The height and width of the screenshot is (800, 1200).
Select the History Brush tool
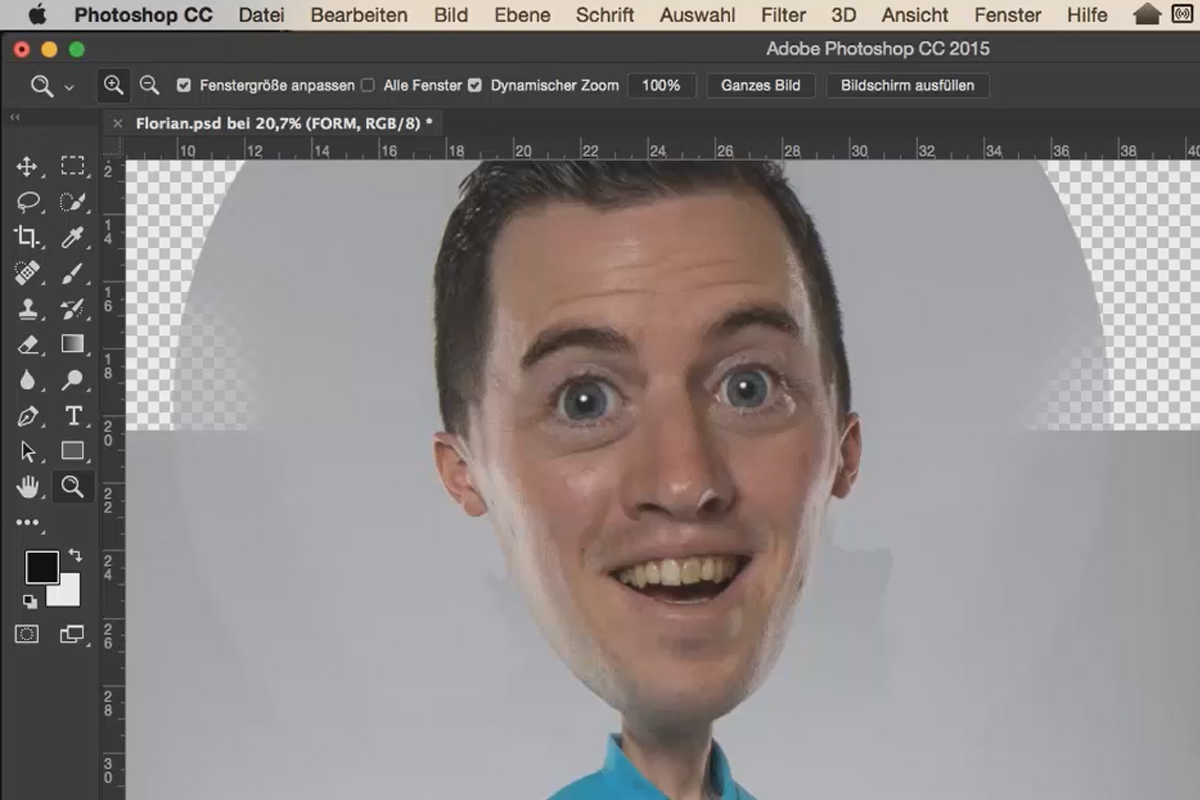pos(72,309)
